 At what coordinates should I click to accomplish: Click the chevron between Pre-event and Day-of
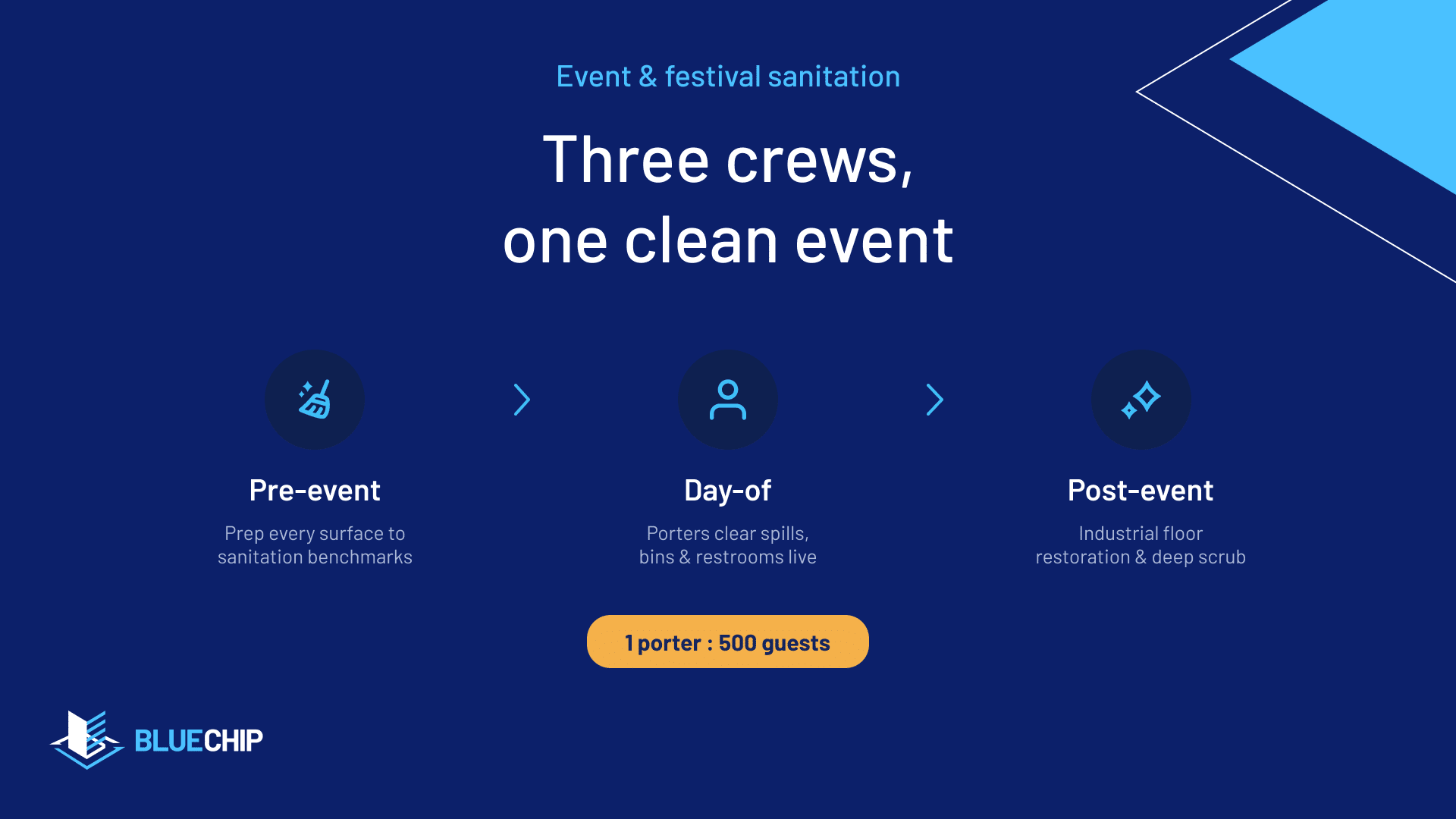pos(522,400)
